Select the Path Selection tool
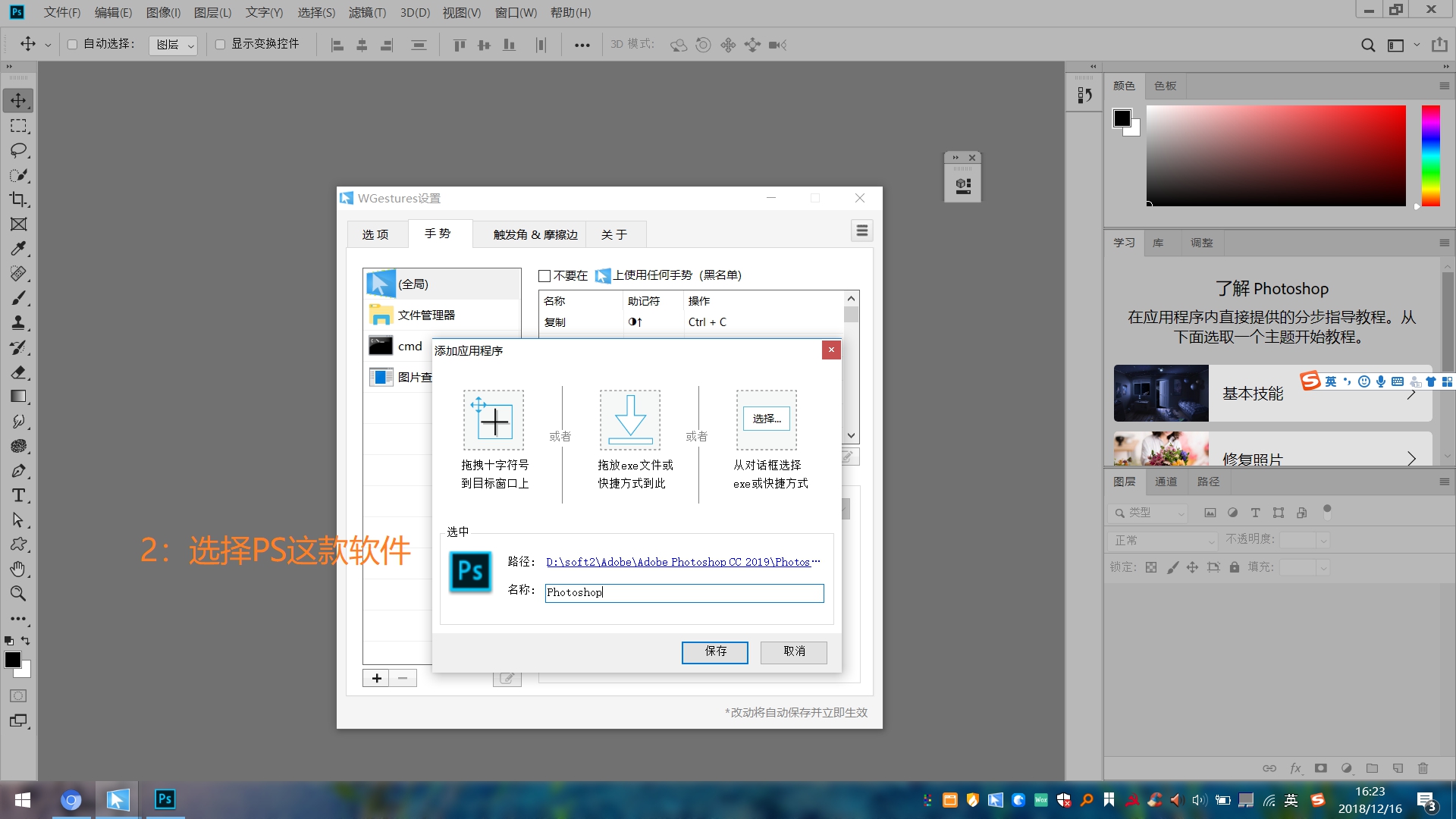 pos(18,520)
